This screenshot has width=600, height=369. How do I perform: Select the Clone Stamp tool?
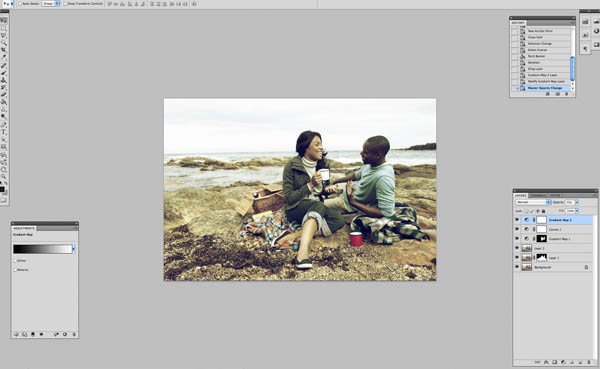point(4,80)
